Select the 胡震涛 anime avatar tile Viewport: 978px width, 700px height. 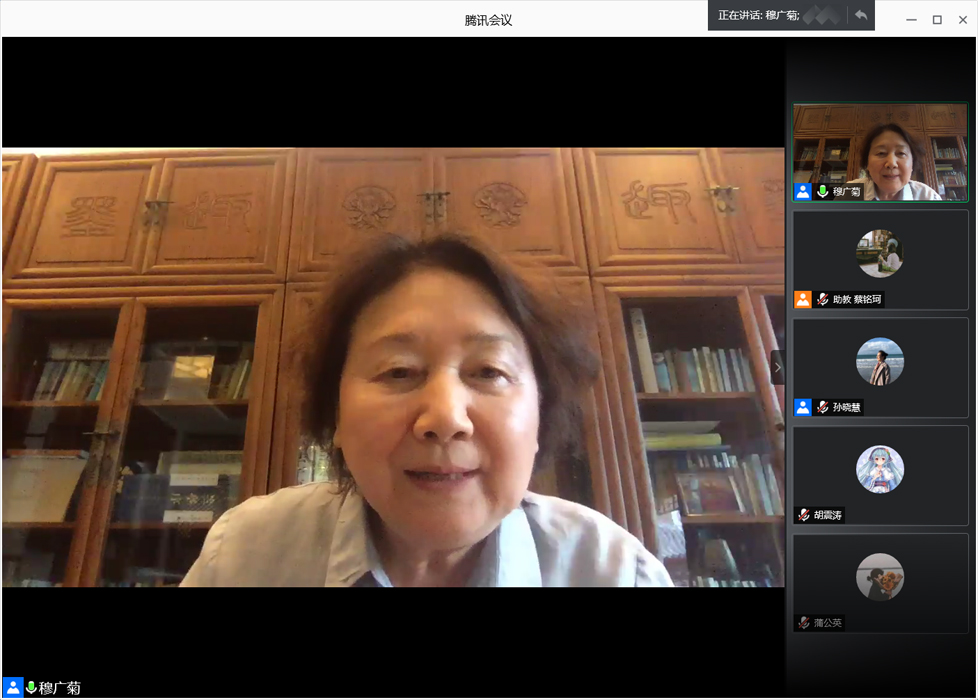pos(880,469)
